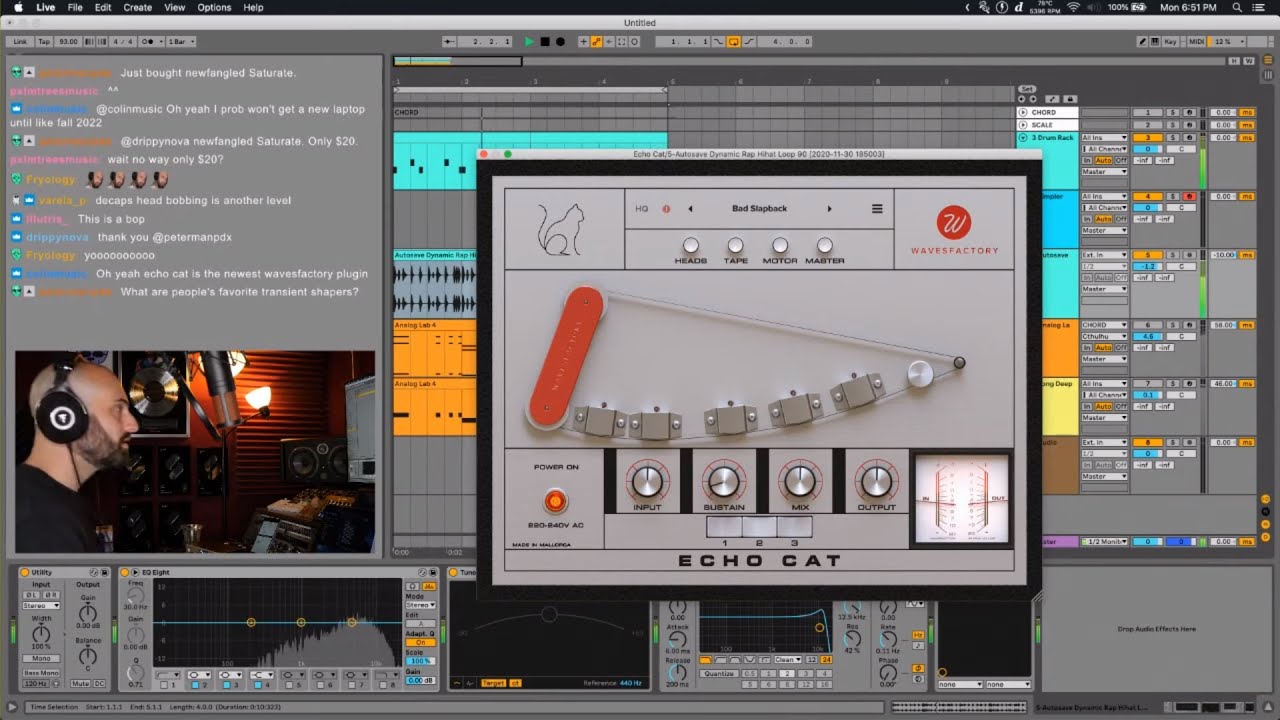Open Echo Cat hamburger menu
Screen dimensions: 1280x720
click(x=877, y=209)
